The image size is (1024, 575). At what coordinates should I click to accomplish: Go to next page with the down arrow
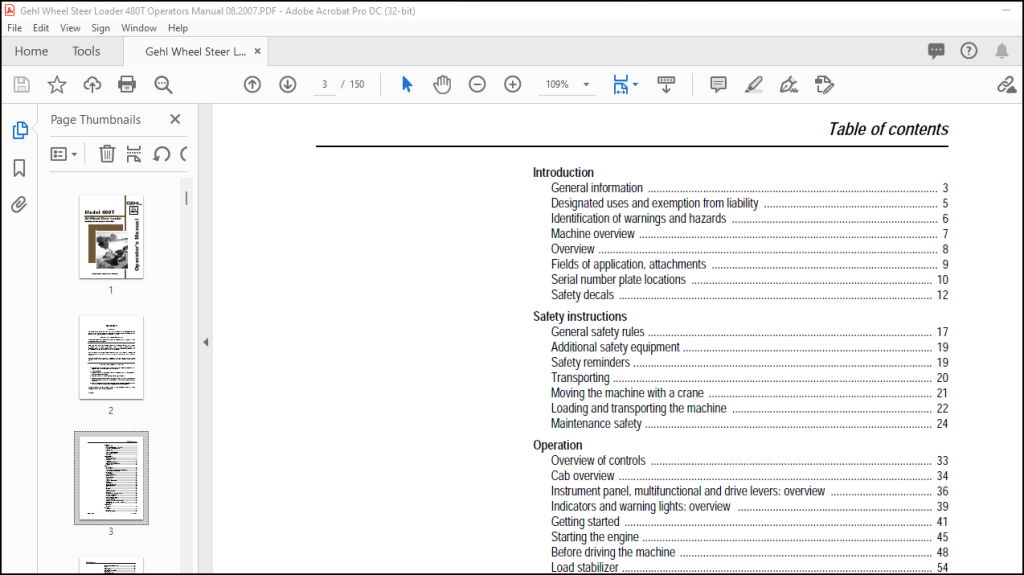pos(288,84)
